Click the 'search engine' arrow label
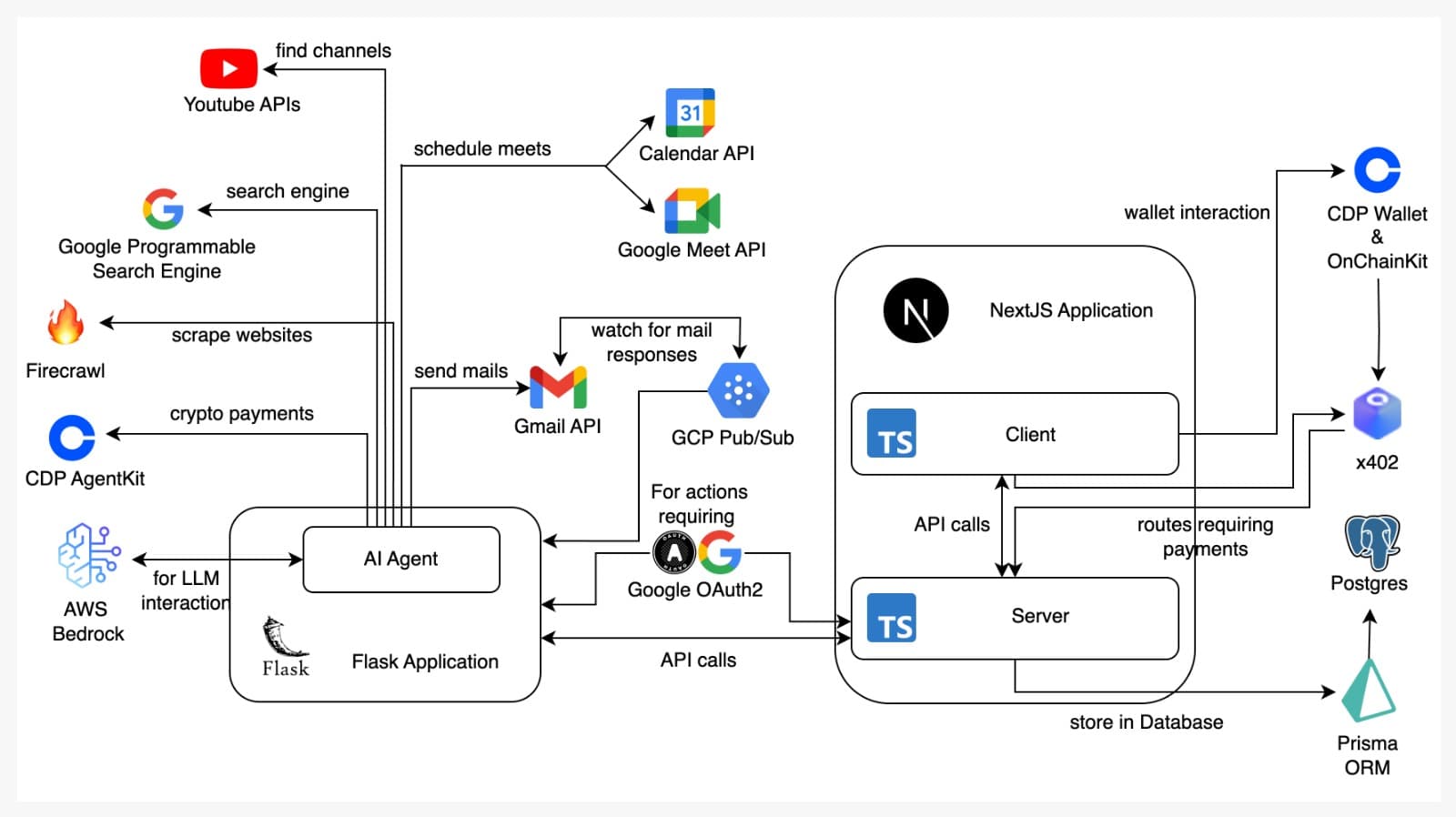This screenshot has height=817, width=1456. point(288,191)
